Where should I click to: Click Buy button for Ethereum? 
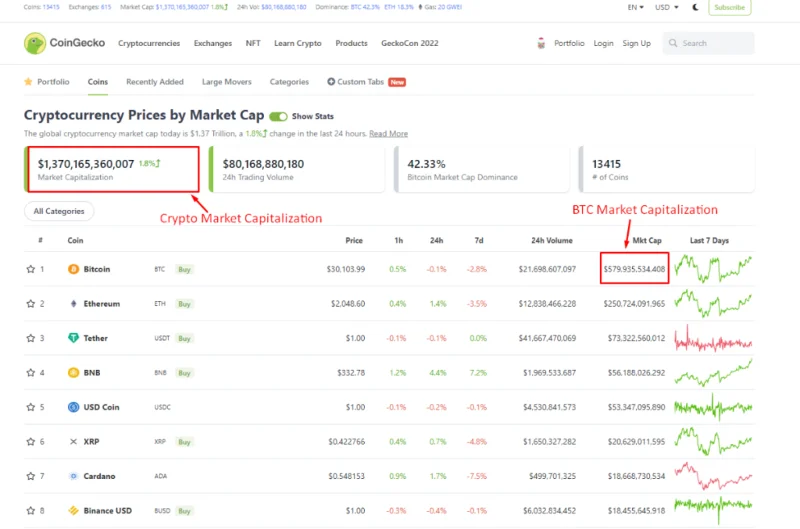[184, 304]
